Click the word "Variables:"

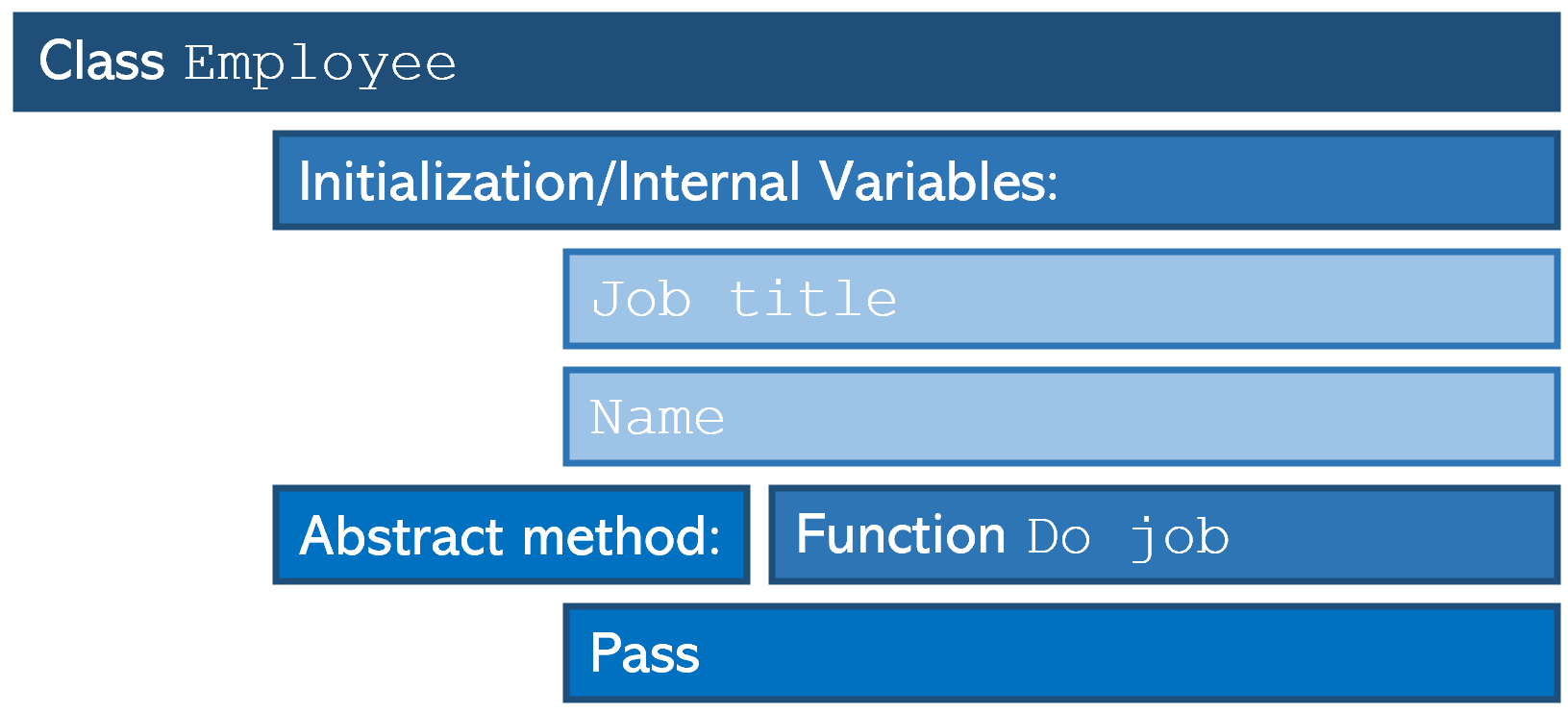coord(938,182)
